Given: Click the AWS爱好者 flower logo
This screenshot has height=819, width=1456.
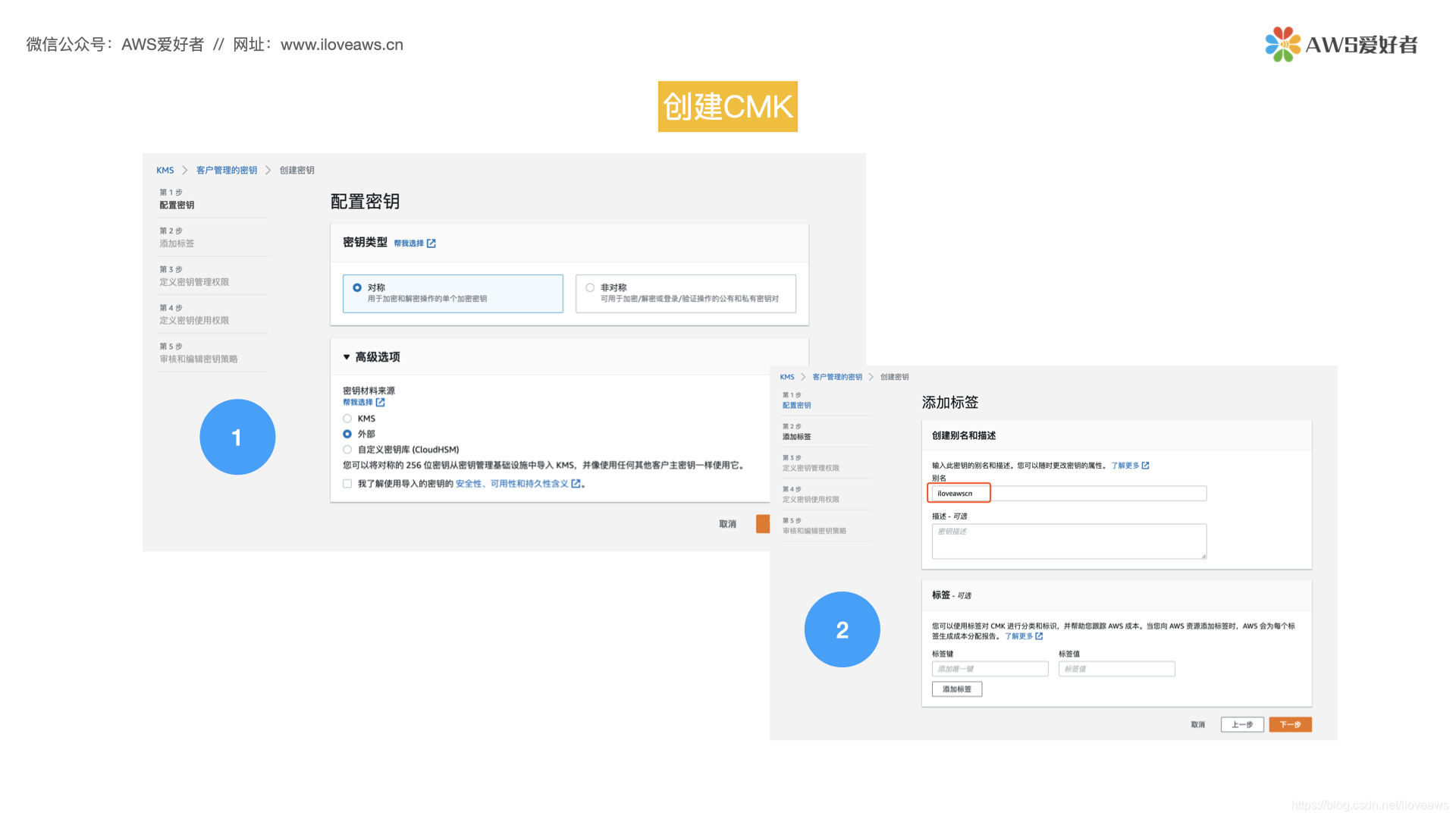Looking at the screenshot, I should coord(1282,45).
